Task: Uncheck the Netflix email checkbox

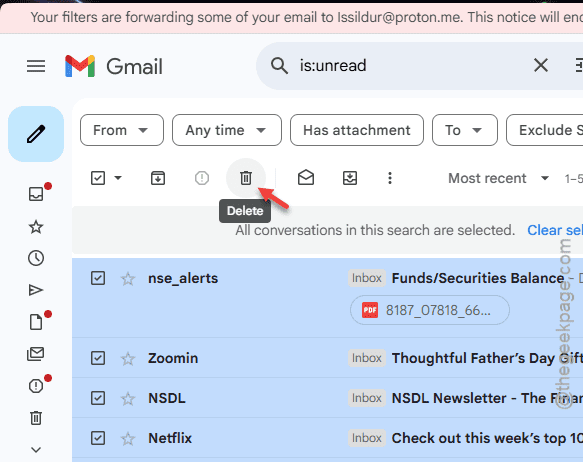Action: click(x=98, y=438)
